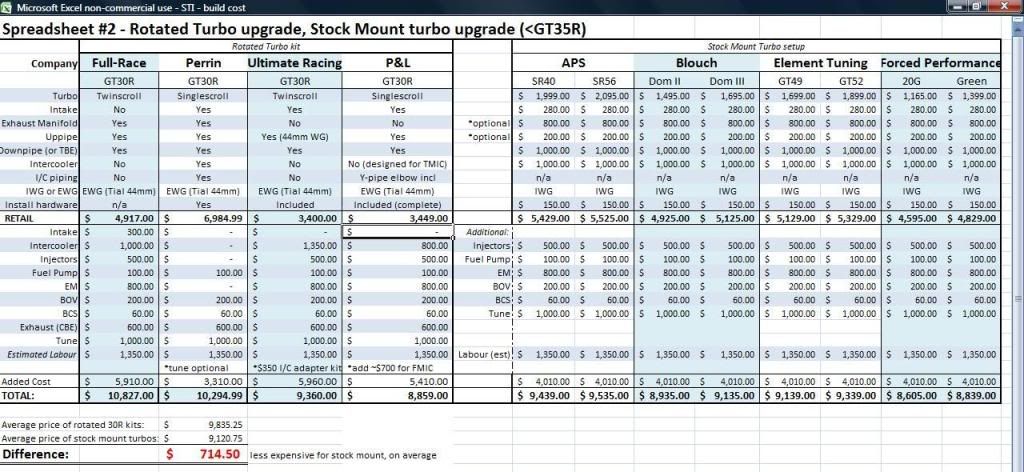Select Perrin total 10,294.99
1024x472 pixels.
[x=203, y=396]
